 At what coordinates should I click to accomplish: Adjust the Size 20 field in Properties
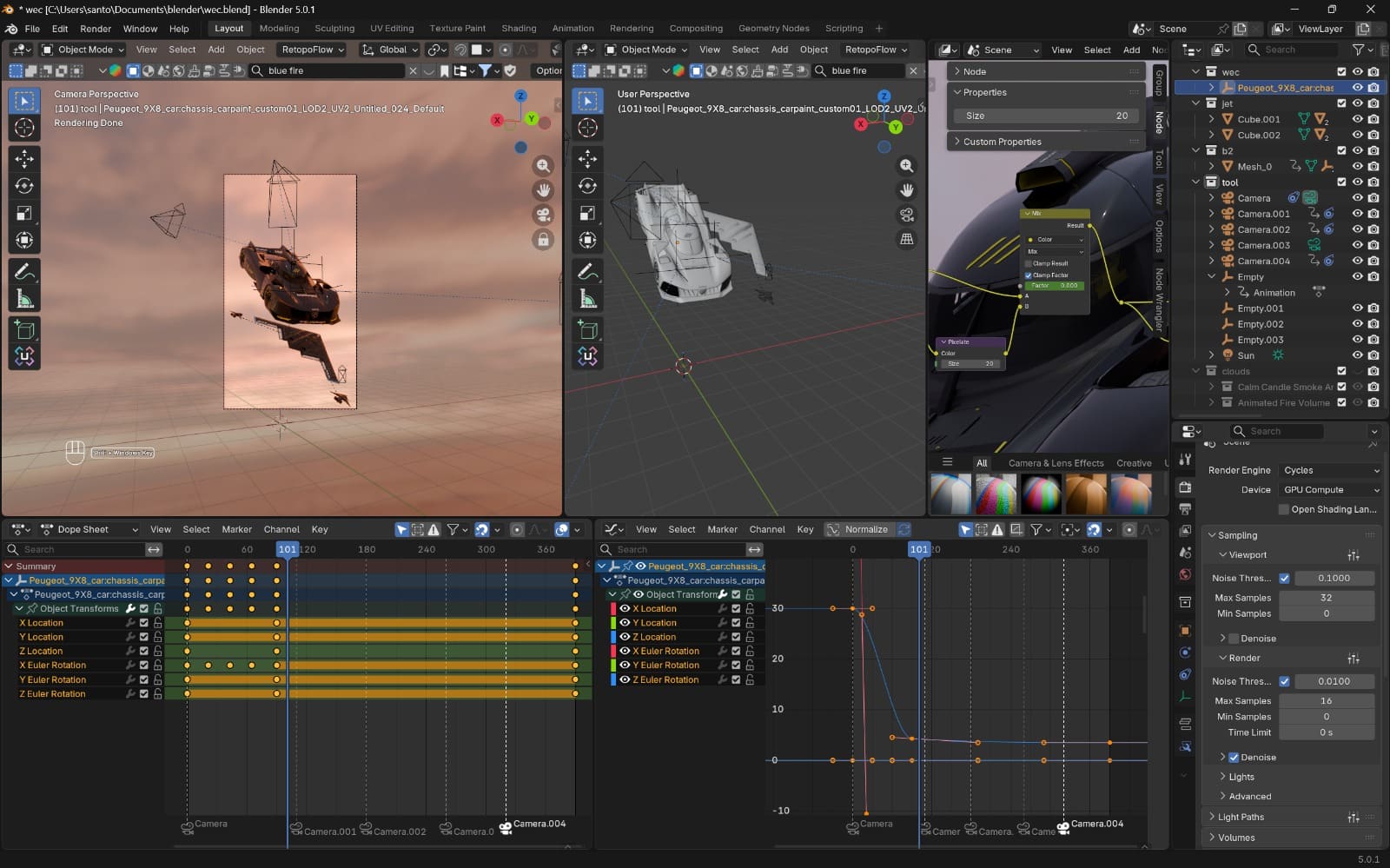pos(1047,116)
